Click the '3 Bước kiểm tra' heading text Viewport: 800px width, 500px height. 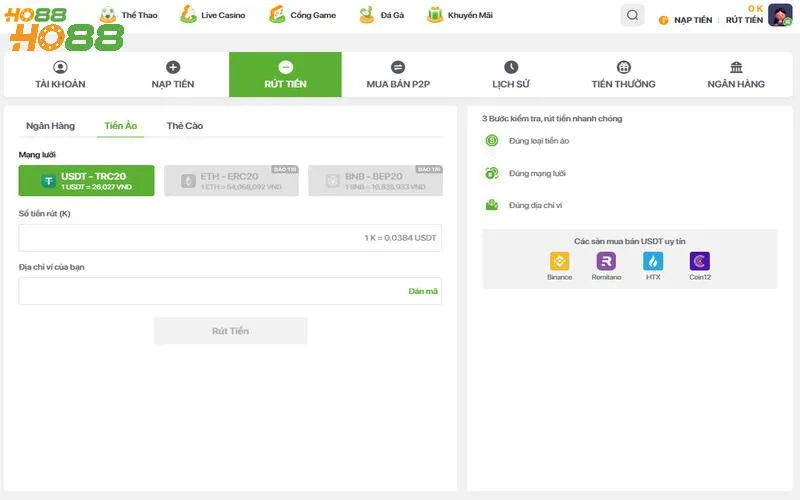(552, 118)
